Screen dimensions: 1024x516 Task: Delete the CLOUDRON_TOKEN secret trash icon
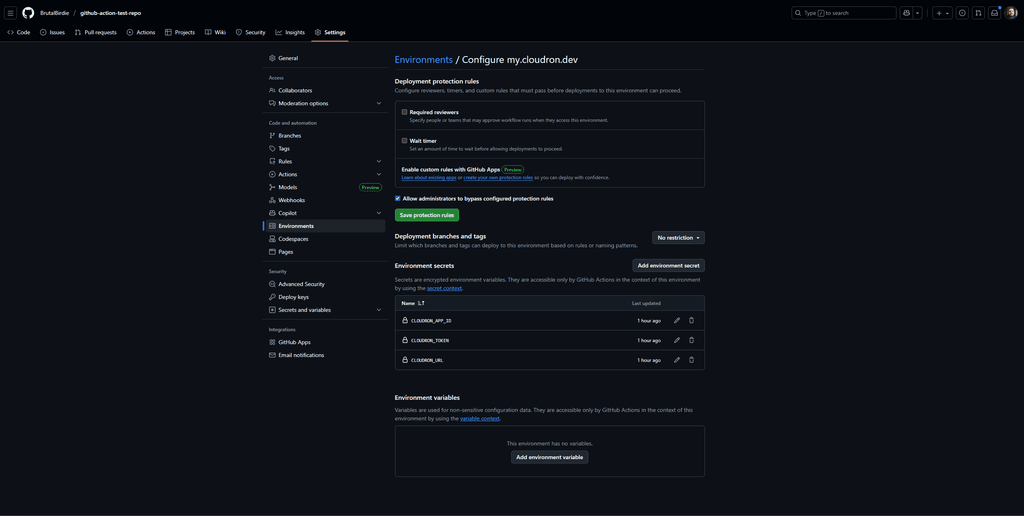coord(691,340)
